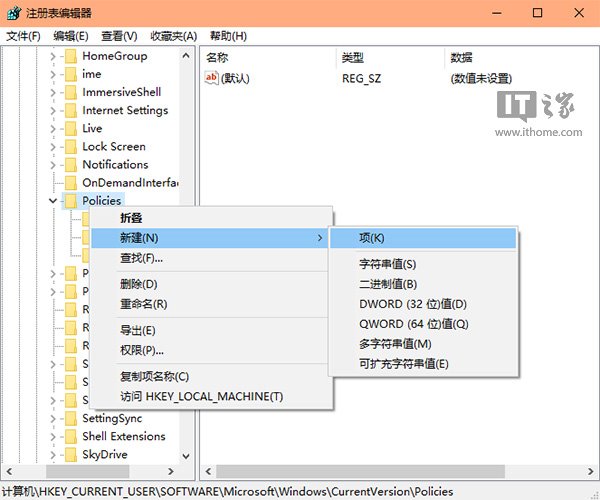Select 项(K) in the submenu
This screenshot has width=600, height=500.
coord(423,238)
